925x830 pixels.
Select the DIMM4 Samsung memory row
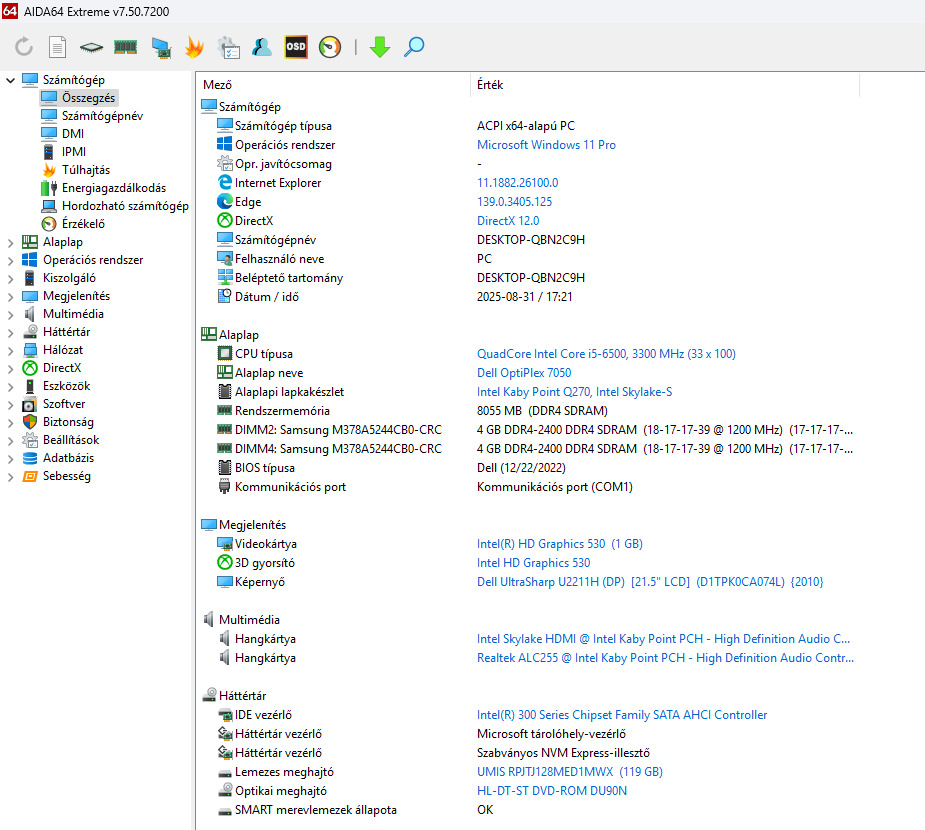536,449
